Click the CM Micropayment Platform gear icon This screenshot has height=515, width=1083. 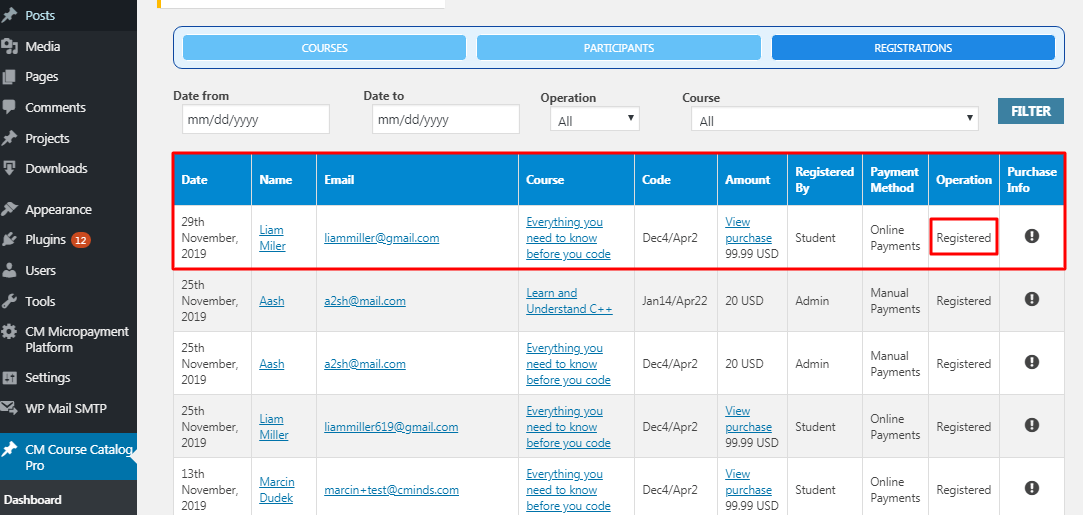10,332
